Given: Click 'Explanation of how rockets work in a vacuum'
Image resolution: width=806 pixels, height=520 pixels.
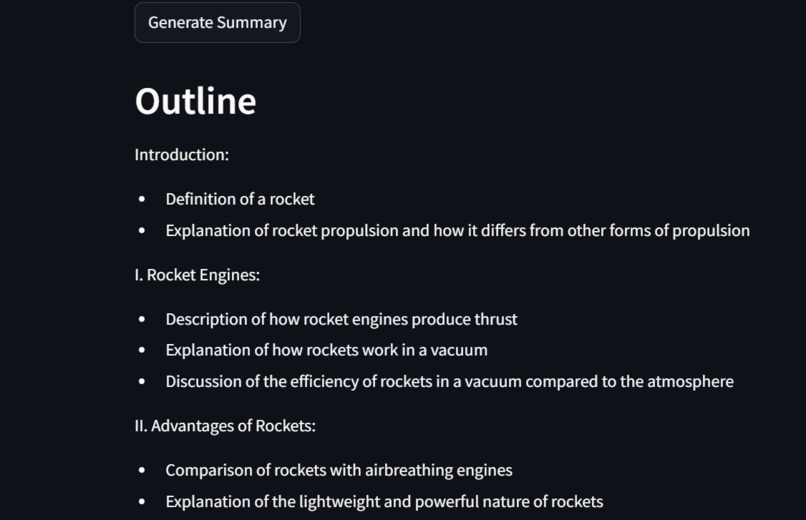Looking at the screenshot, I should tap(326, 350).
